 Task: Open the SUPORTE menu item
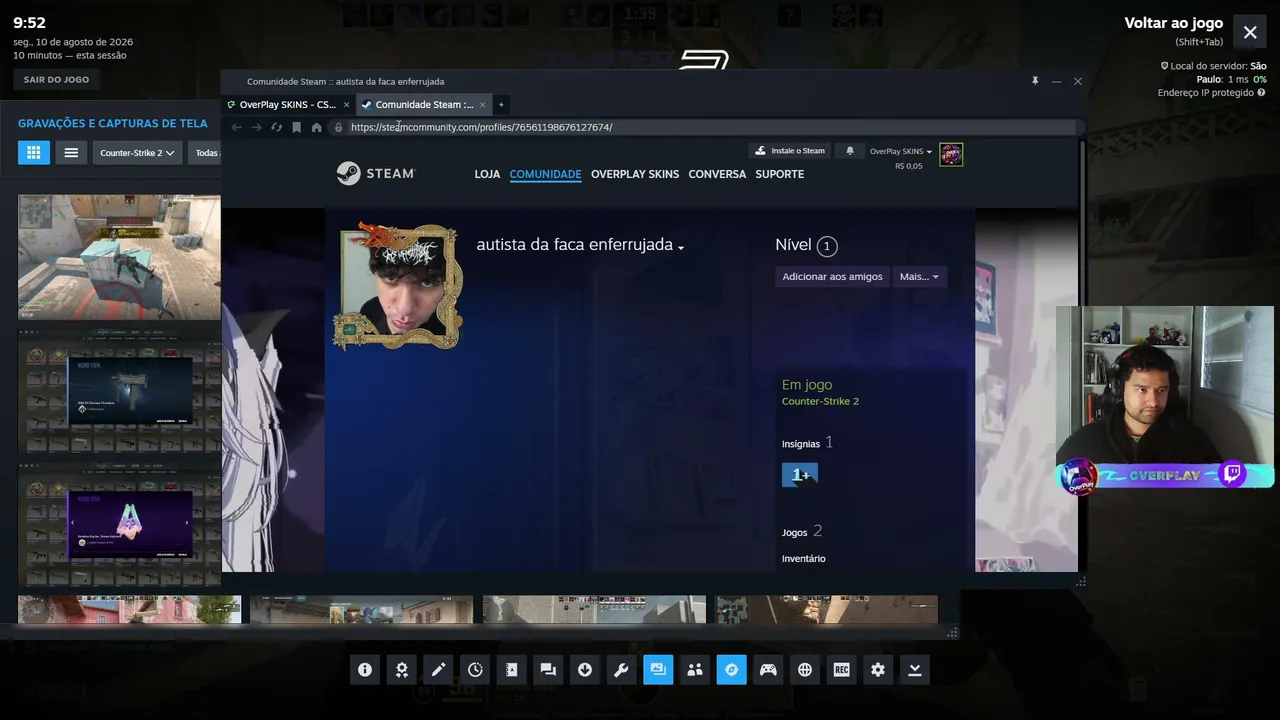(780, 174)
